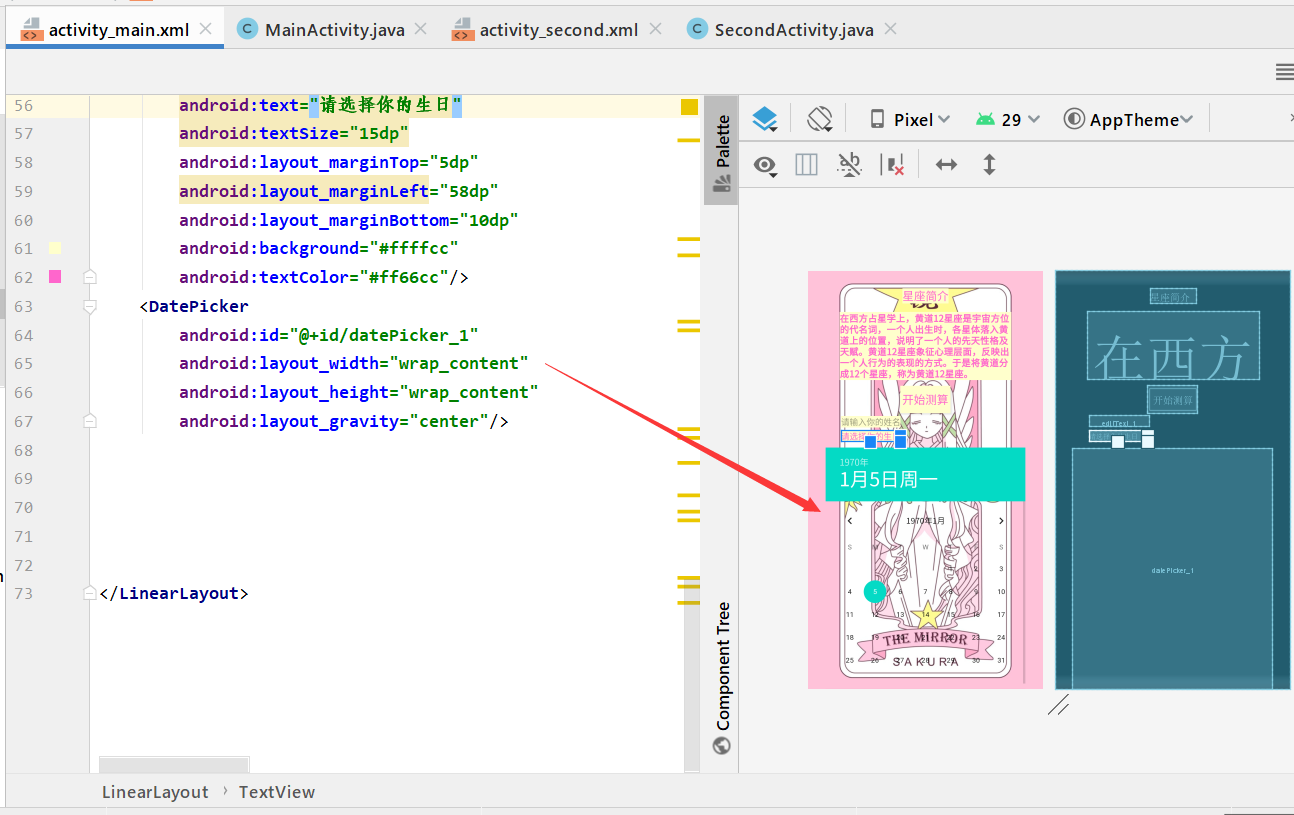Click the yellow color swatch at line 61

(x=55, y=247)
